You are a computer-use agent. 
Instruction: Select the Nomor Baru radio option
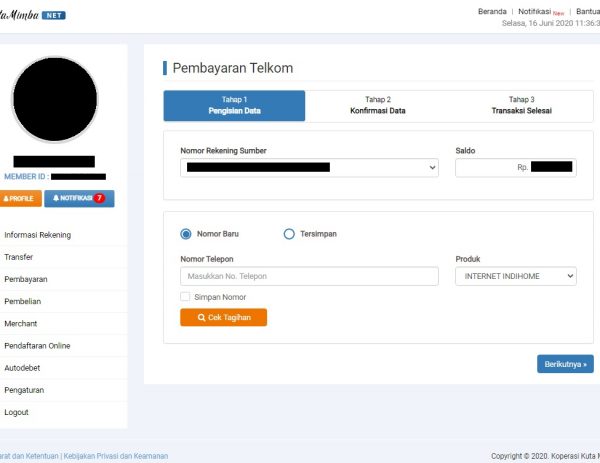[x=186, y=234]
